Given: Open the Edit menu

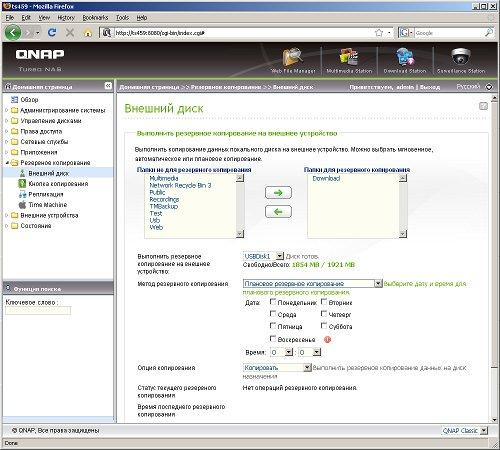Looking at the screenshot, I should pyautogui.click(x=26, y=18).
